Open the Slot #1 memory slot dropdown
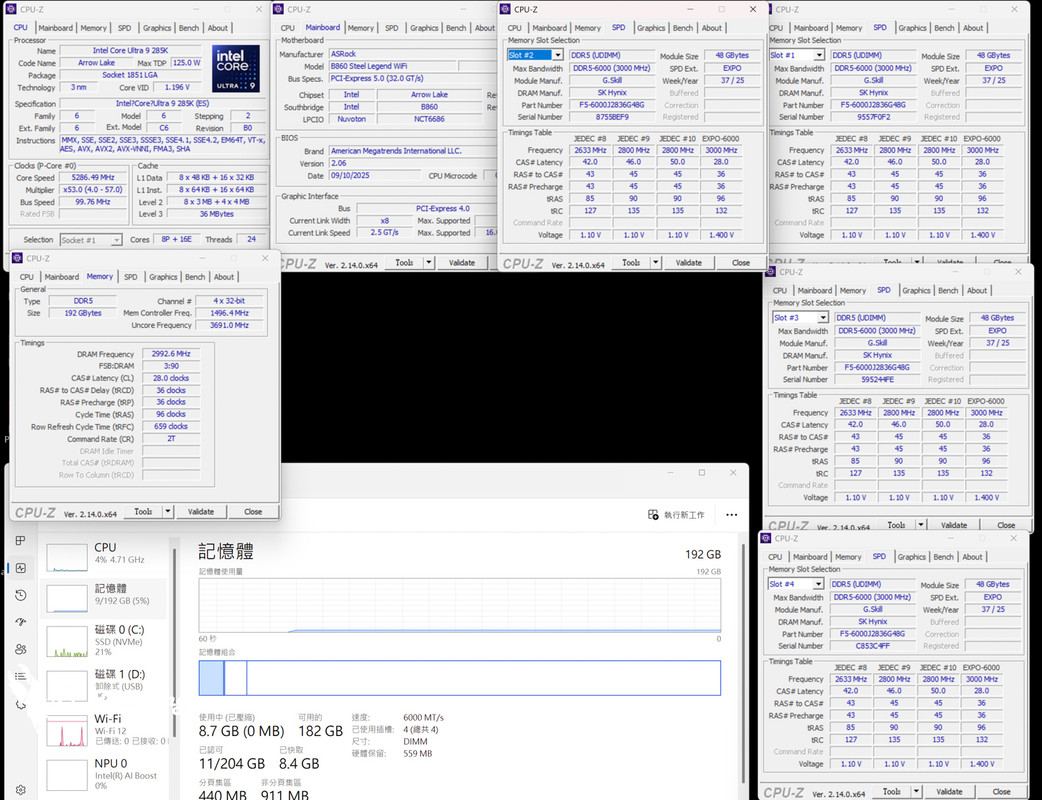 click(x=819, y=55)
